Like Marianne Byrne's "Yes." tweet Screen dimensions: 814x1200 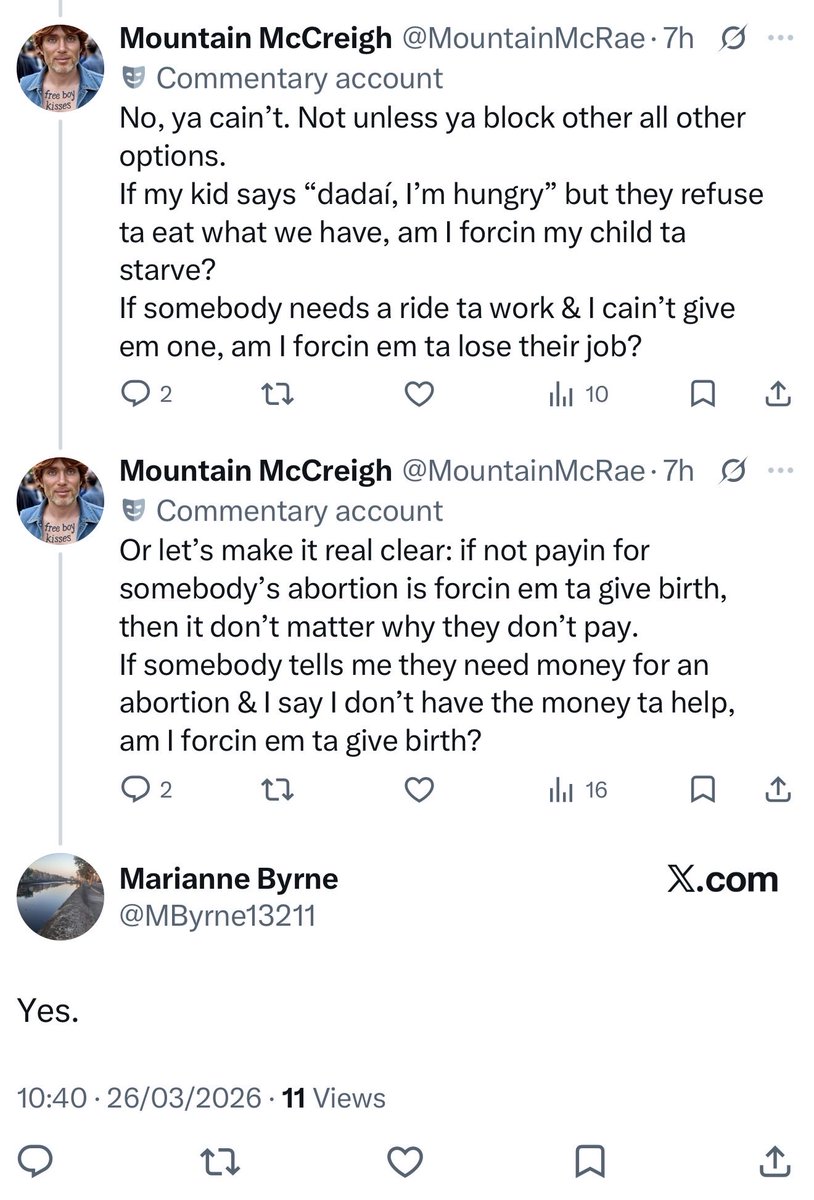(x=401, y=1162)
